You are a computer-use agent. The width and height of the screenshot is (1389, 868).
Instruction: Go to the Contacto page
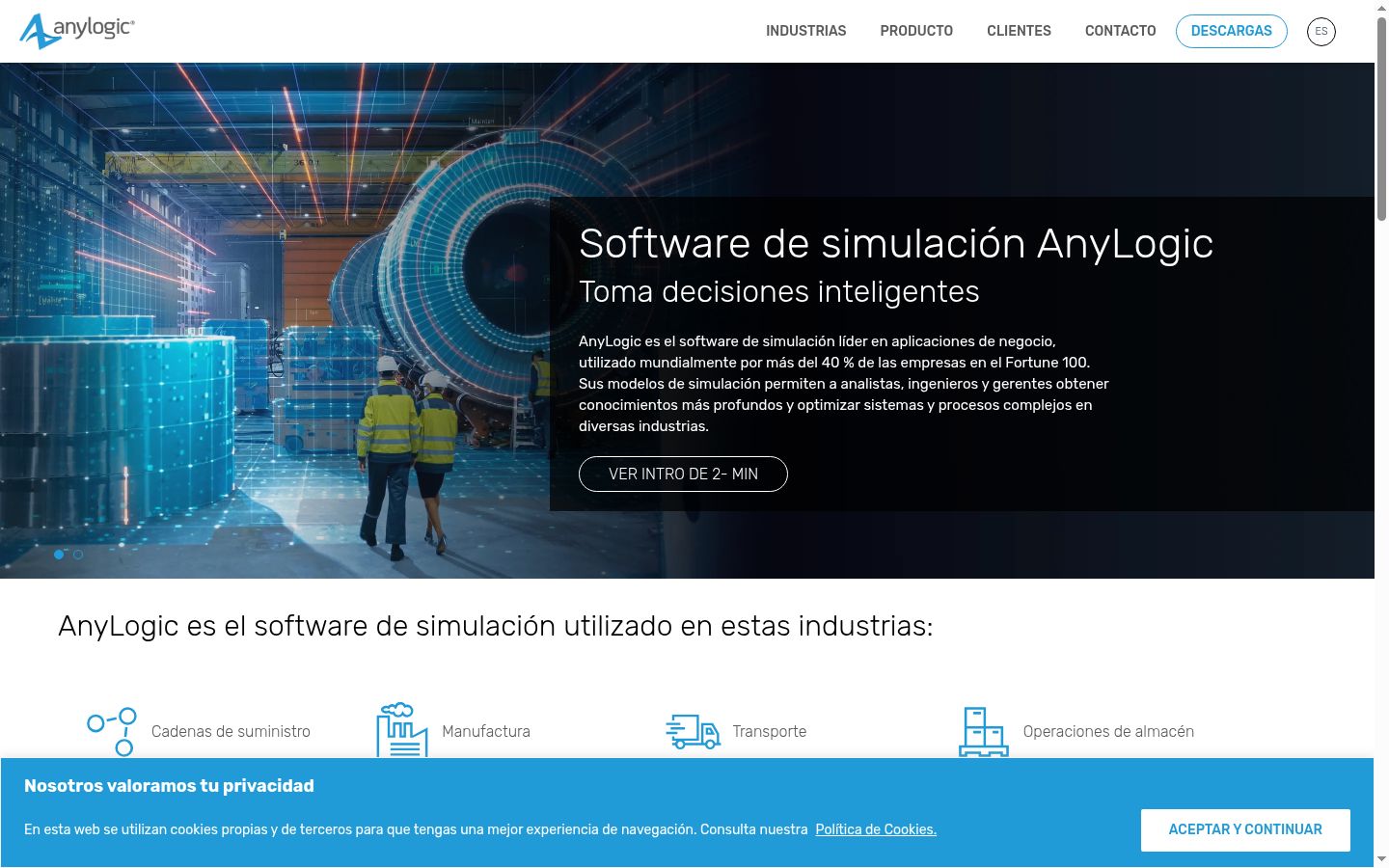click(1121, 31)
